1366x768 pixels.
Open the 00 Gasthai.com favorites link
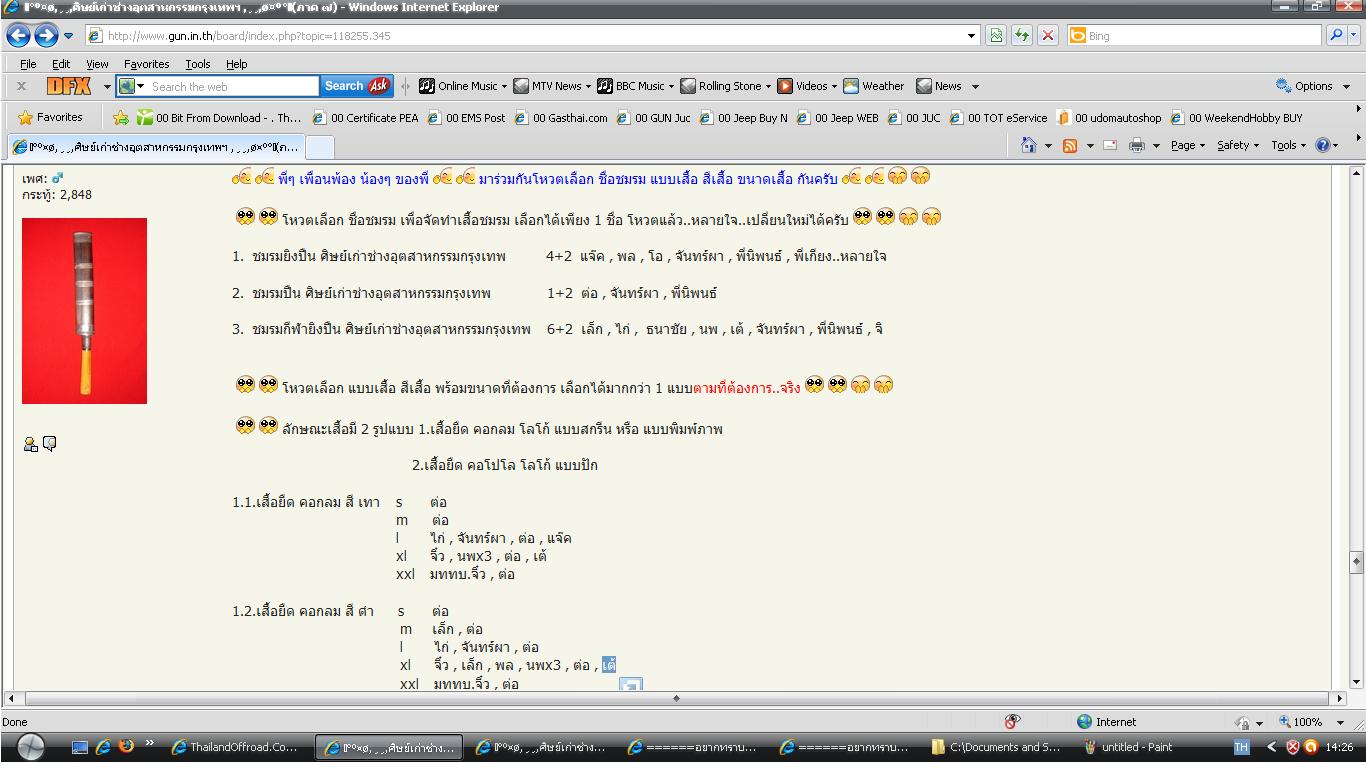[x=561, y=118]
